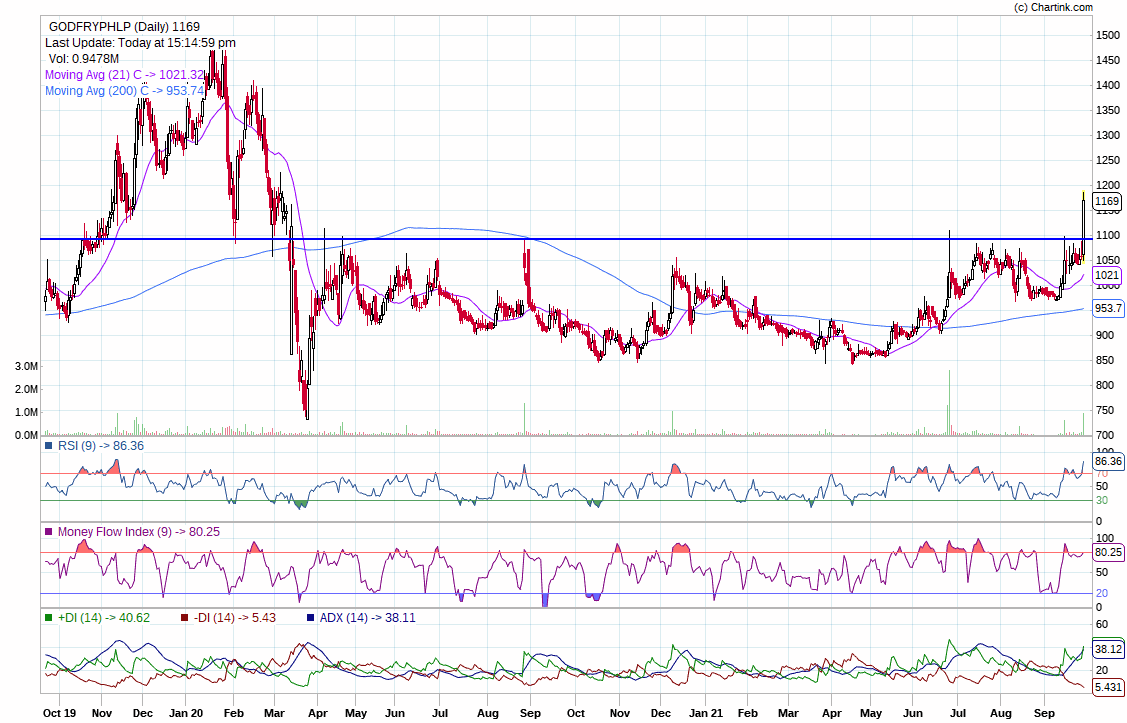
Task: Click the Jan 21 date axis label
Action: pyautogui.click(x=708, y=714)
